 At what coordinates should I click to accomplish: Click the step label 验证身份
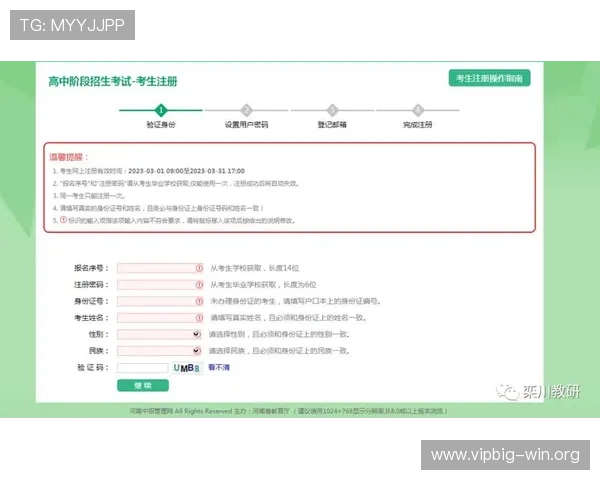click(161, 124)
